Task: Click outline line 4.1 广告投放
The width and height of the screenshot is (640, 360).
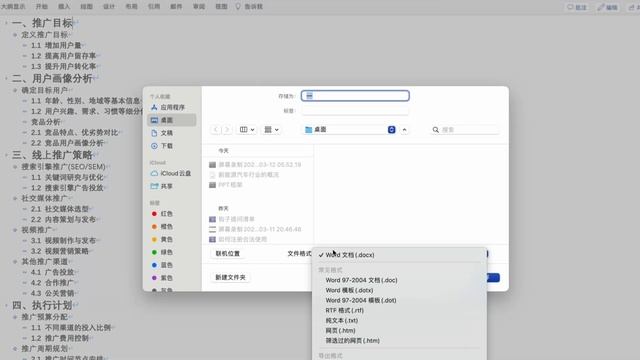Action: pos(53,272)
